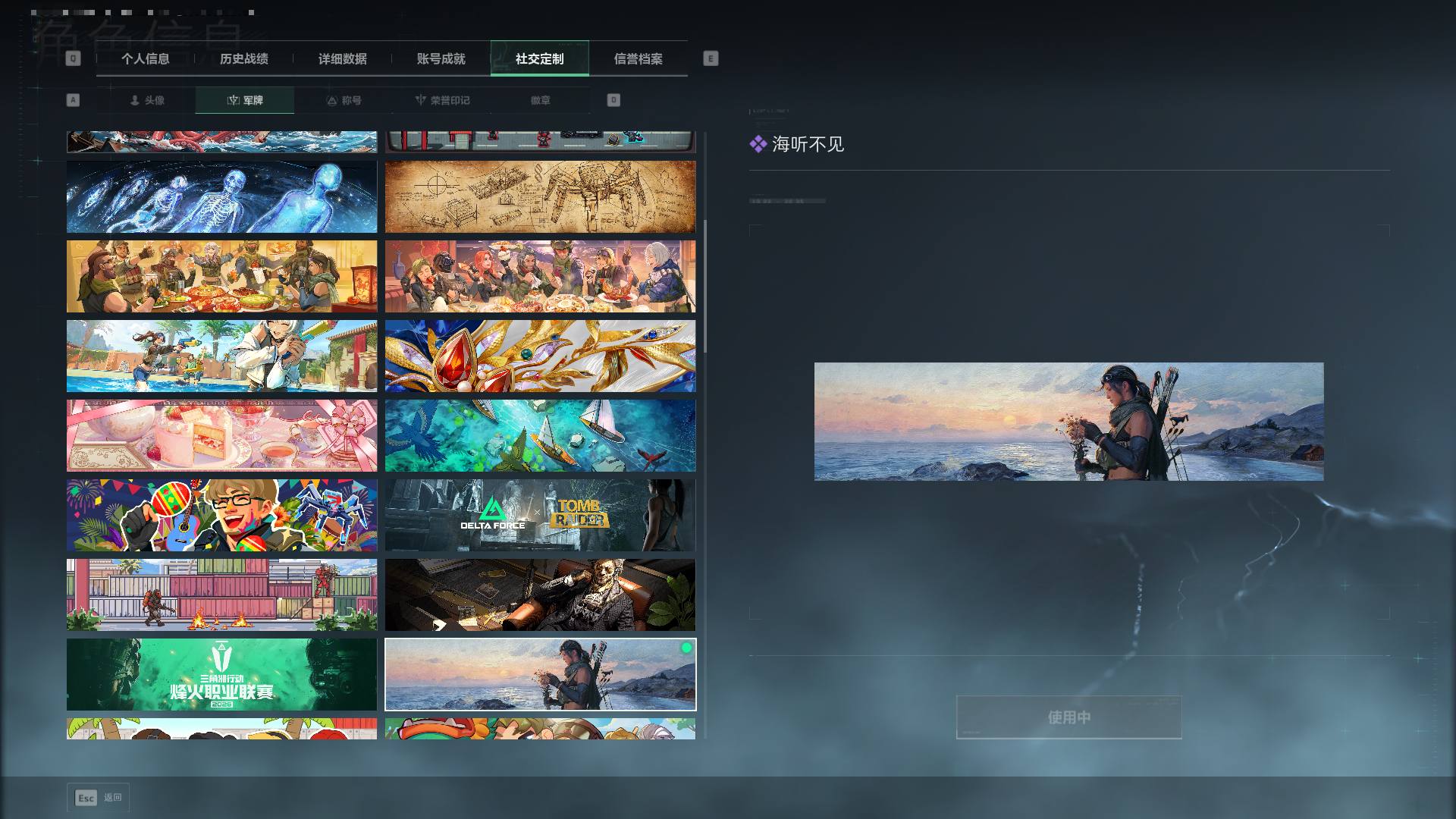Click the large 海听不见 preview image

point(1068,421)
